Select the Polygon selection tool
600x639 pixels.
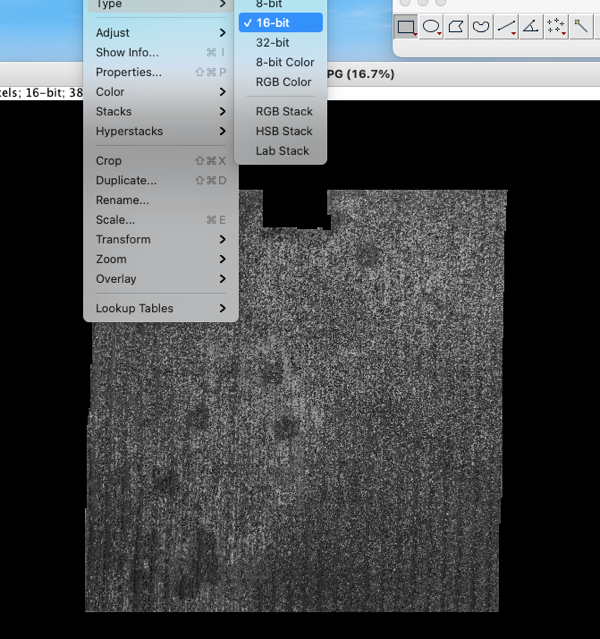[456, 27]
